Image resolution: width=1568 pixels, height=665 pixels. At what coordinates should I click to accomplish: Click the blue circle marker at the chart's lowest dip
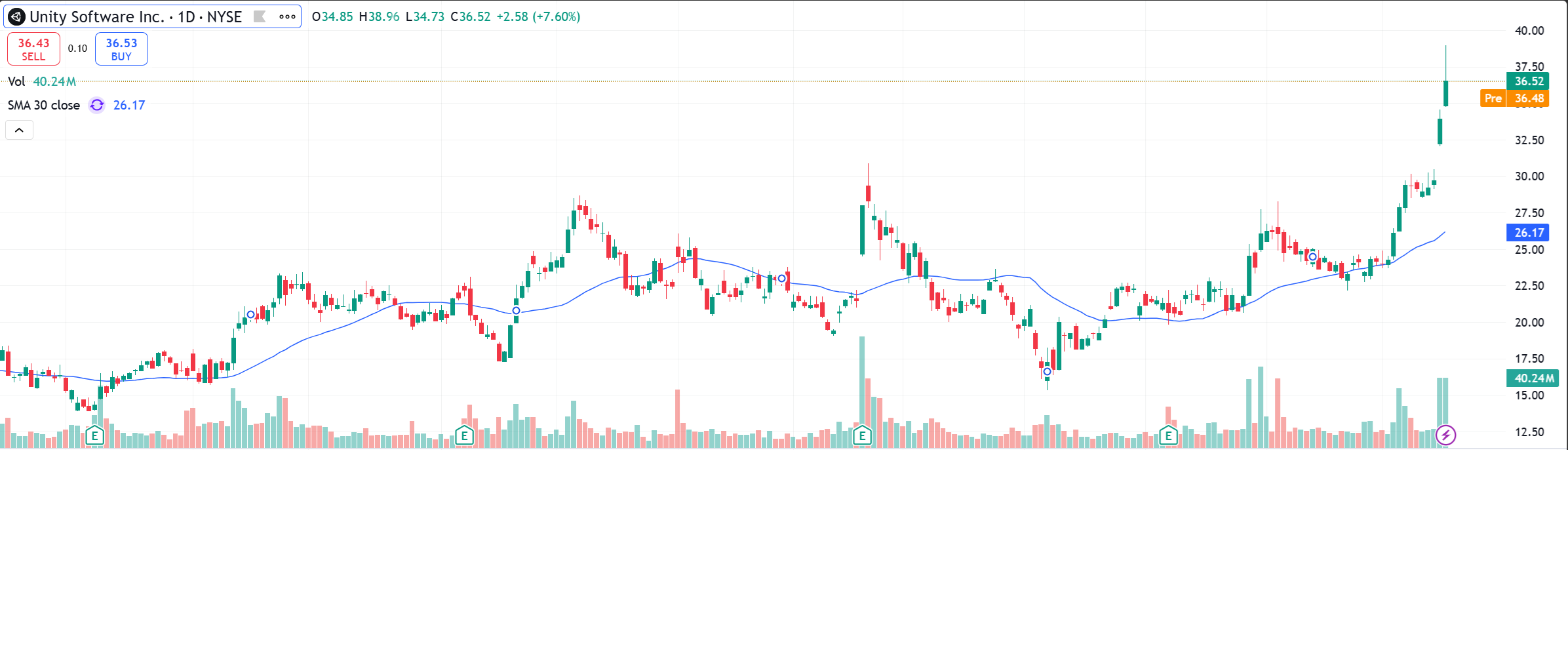(x=1048, y=372)
